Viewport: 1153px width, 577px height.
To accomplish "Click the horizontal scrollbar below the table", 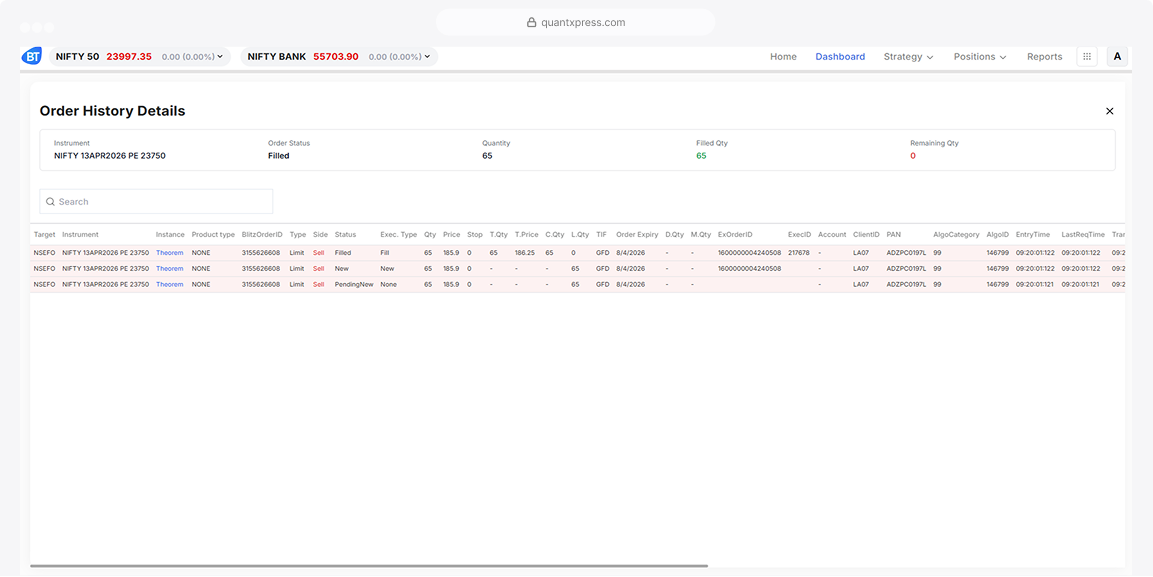I will click(368, 566).
